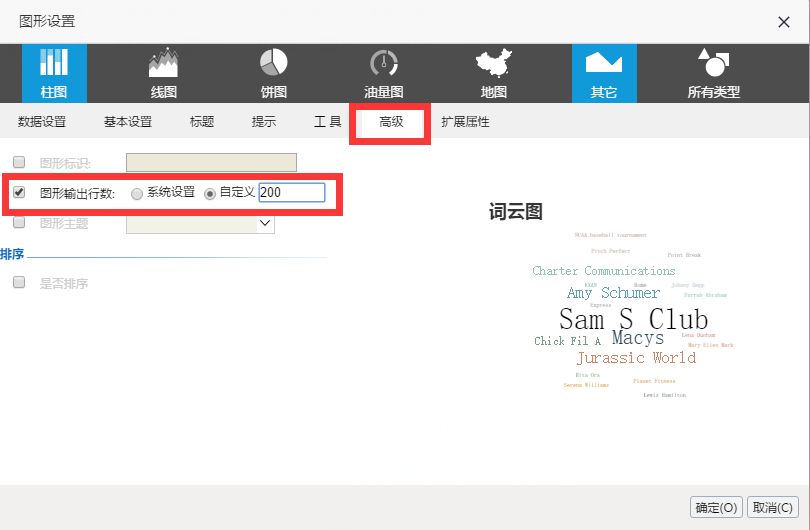Click the 取消(C) button
The width and height of the screenshot is (810, 530).
773,507
